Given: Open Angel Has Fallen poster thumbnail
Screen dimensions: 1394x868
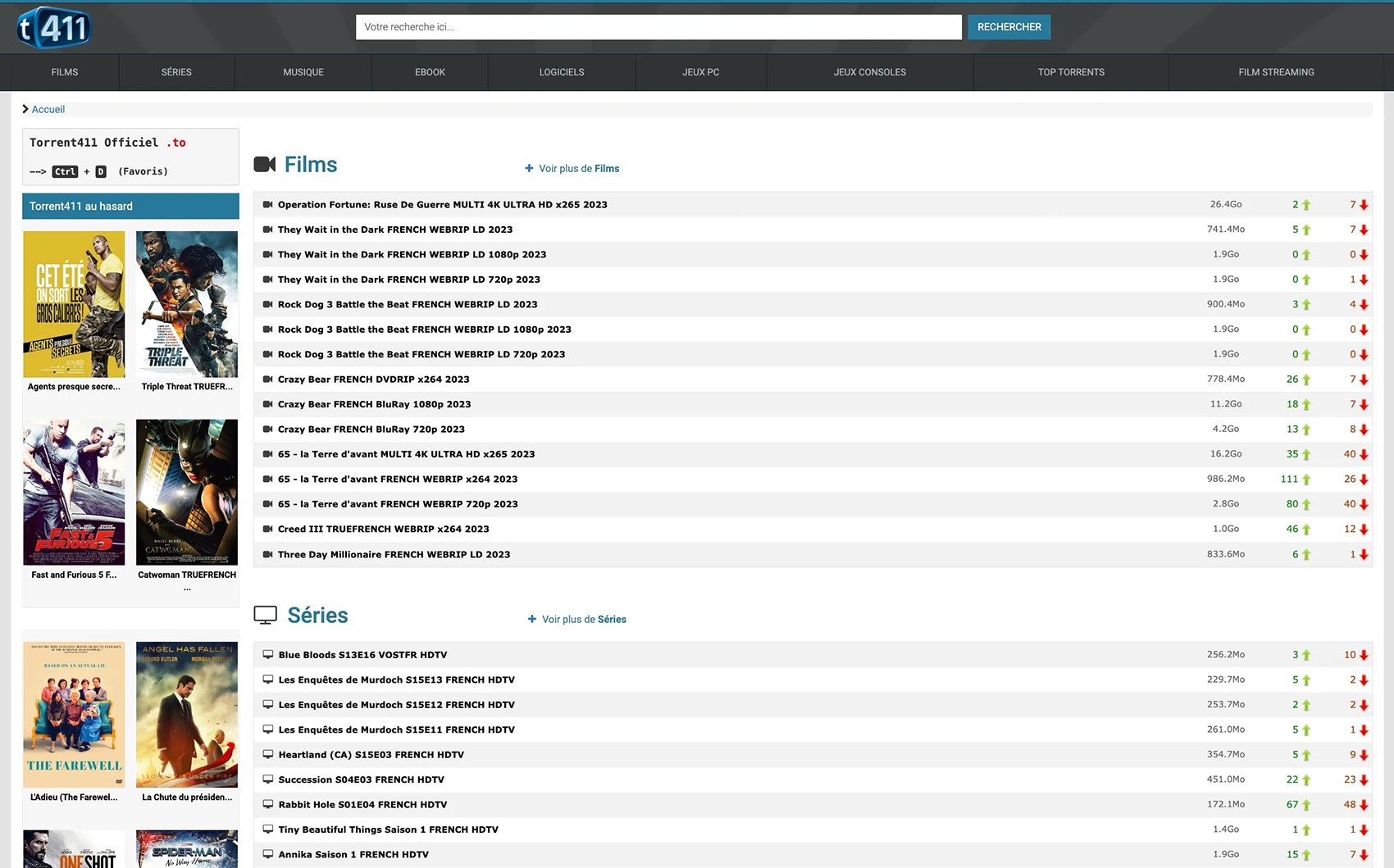Looking at the screenshot, I should point(187,715).
